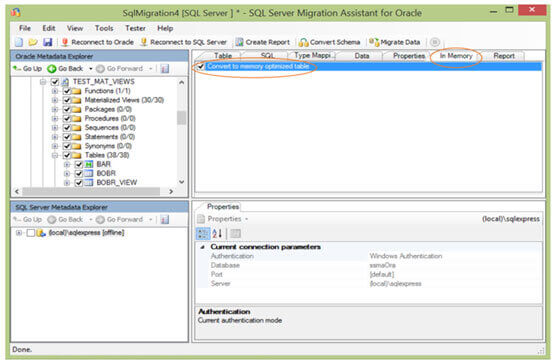554x363 pixels.
Task: Collapse the Tables (38/38) node
Action: 55,156
